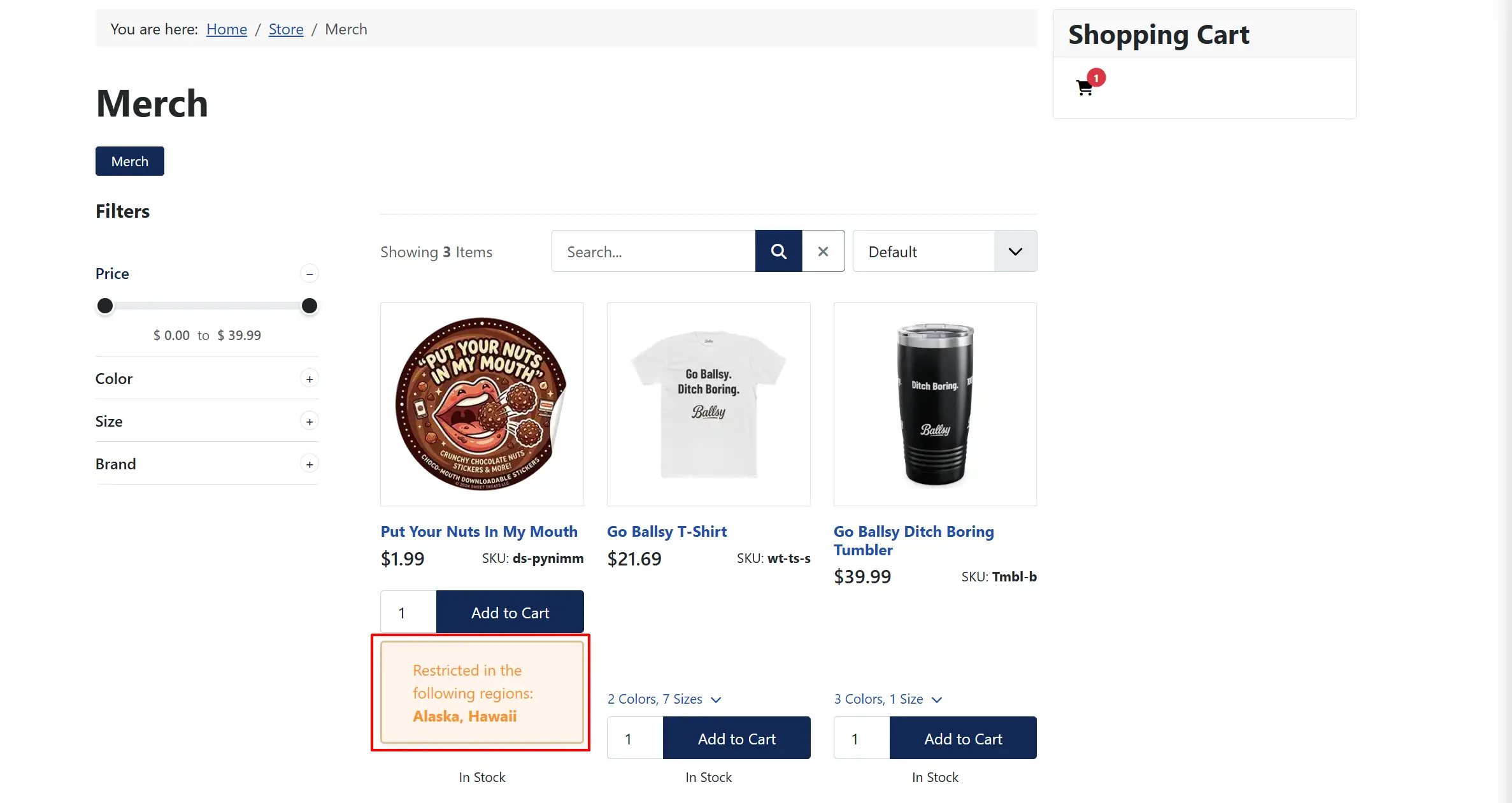Image resolution: width=1512 pixels, height=803 pixels.
Task: Clear the search with the X icon
Action: [824, 252]
